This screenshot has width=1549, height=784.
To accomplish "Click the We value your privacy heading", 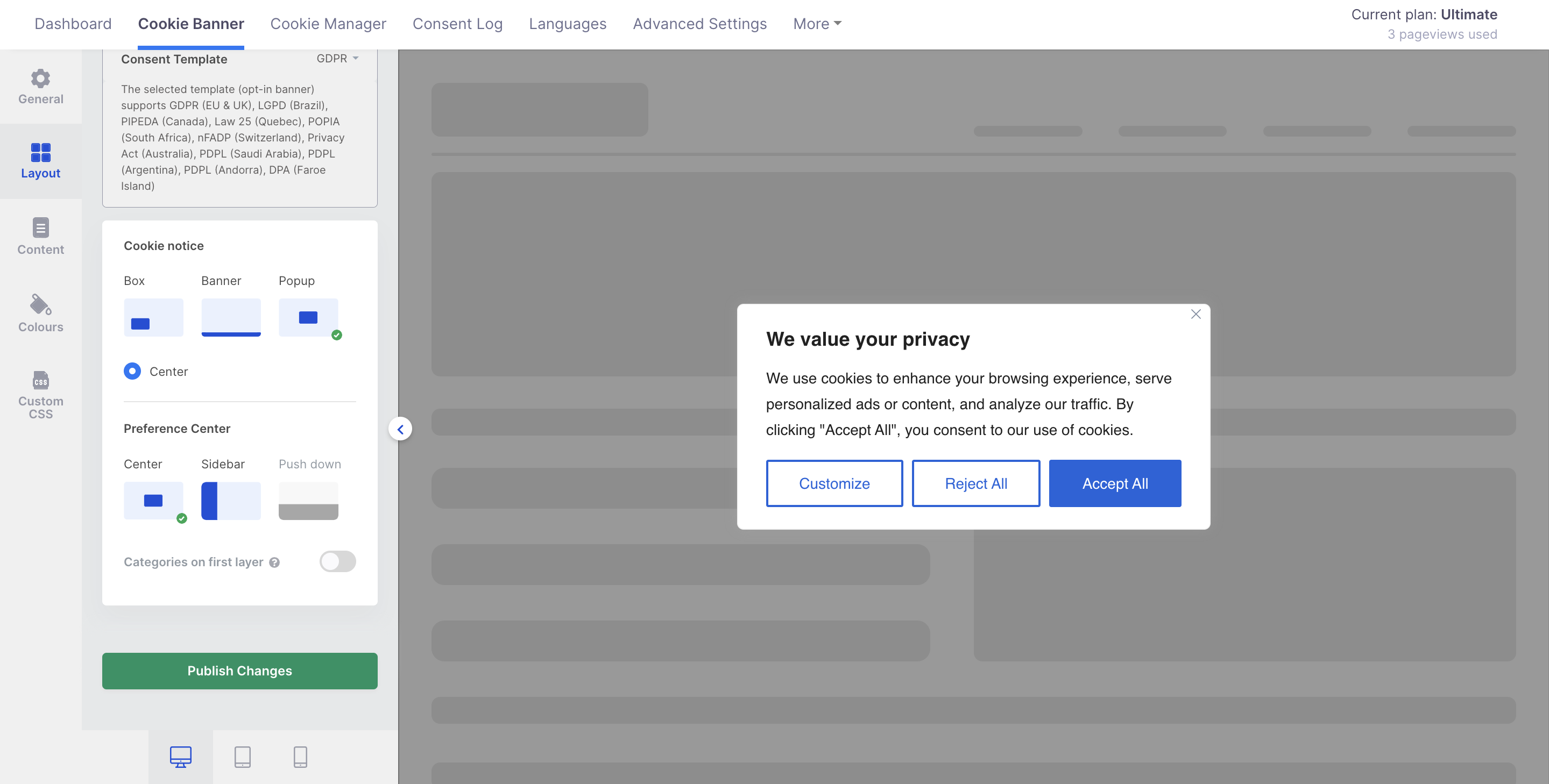I will click(x=868, y=339).
